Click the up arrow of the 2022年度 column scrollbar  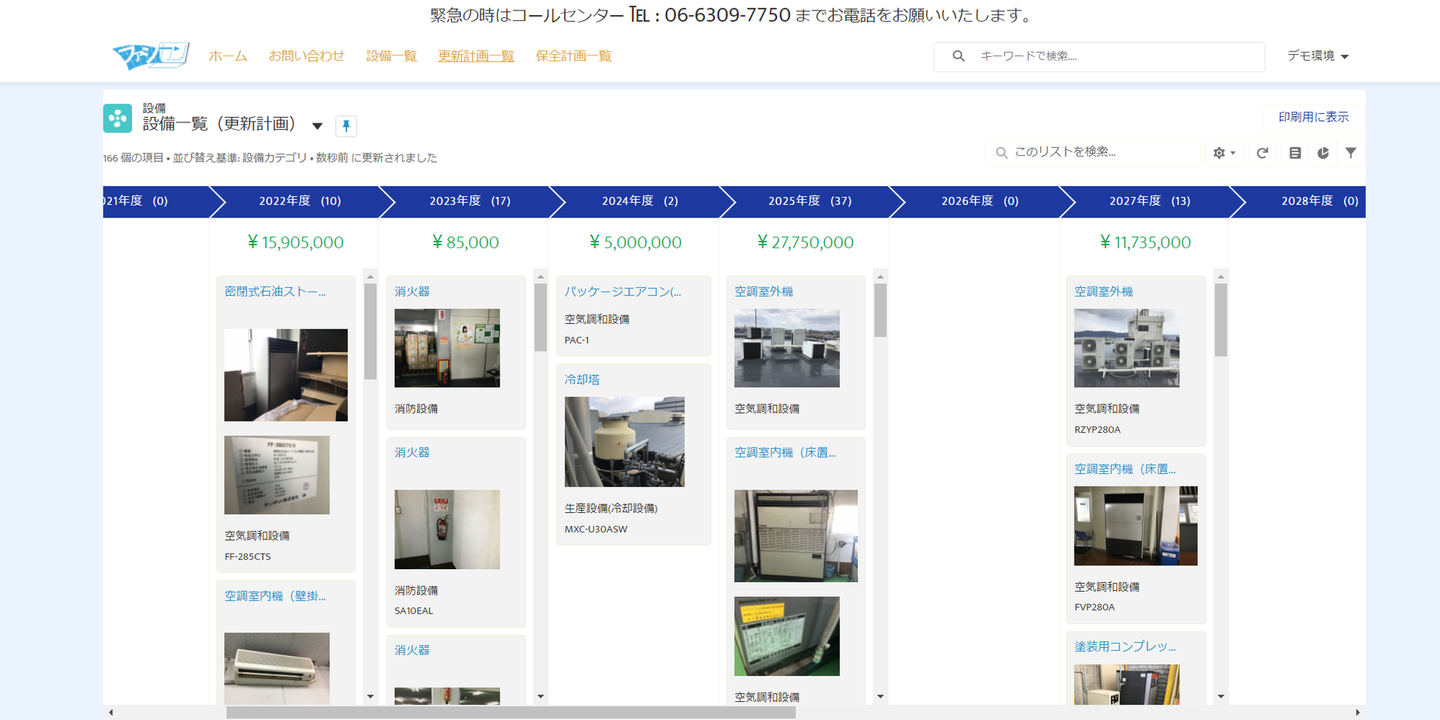(370, 276)
